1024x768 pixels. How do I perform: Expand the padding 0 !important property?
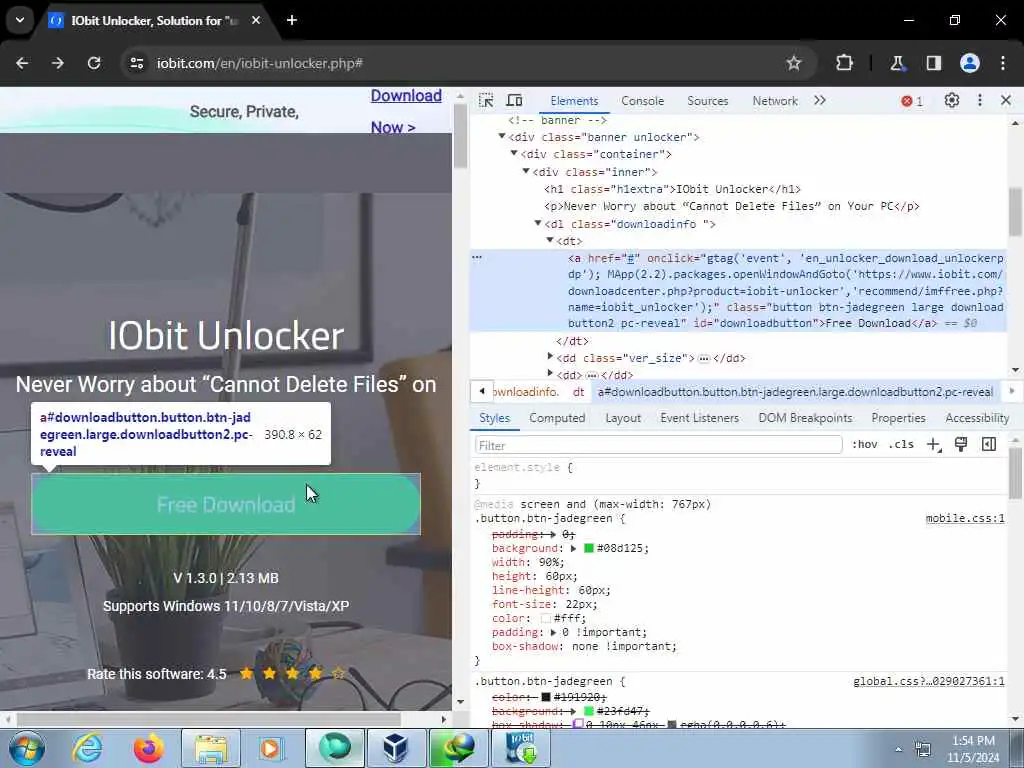click(553, 633)
